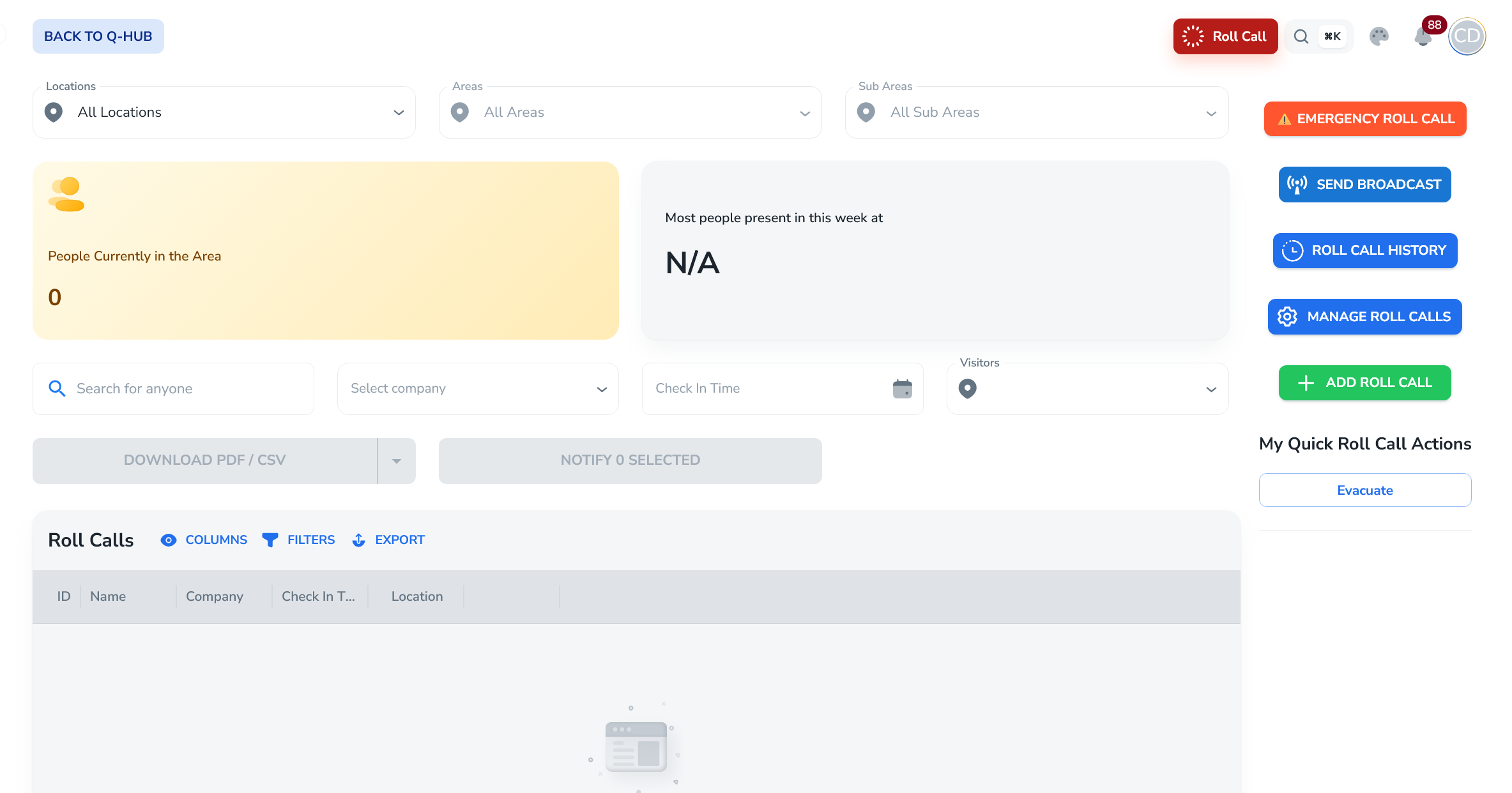Click the Evacuate quick action button
The height and width of the screenshot is (793, 1512).
tap(1364, 490)
